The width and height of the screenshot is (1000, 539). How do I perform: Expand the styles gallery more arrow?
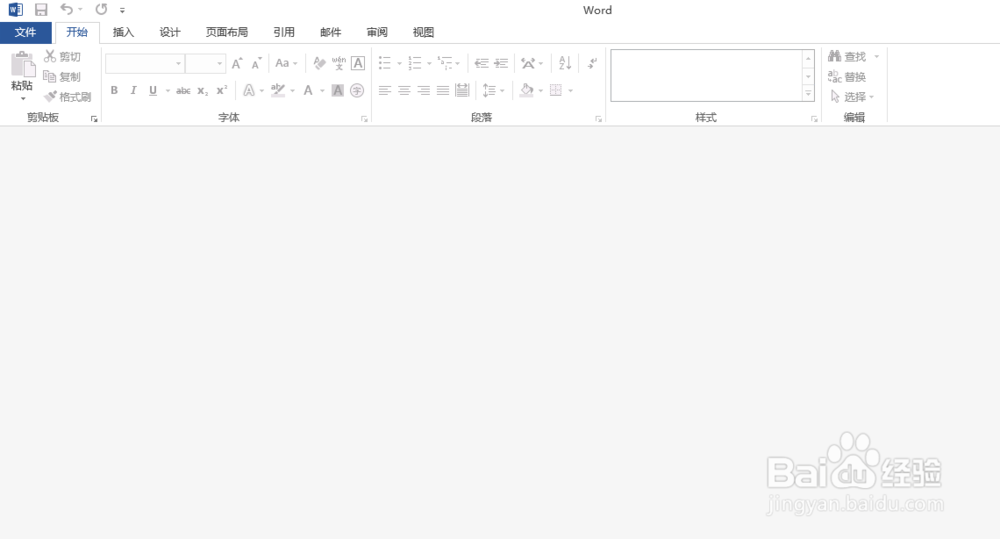[808, 94]
